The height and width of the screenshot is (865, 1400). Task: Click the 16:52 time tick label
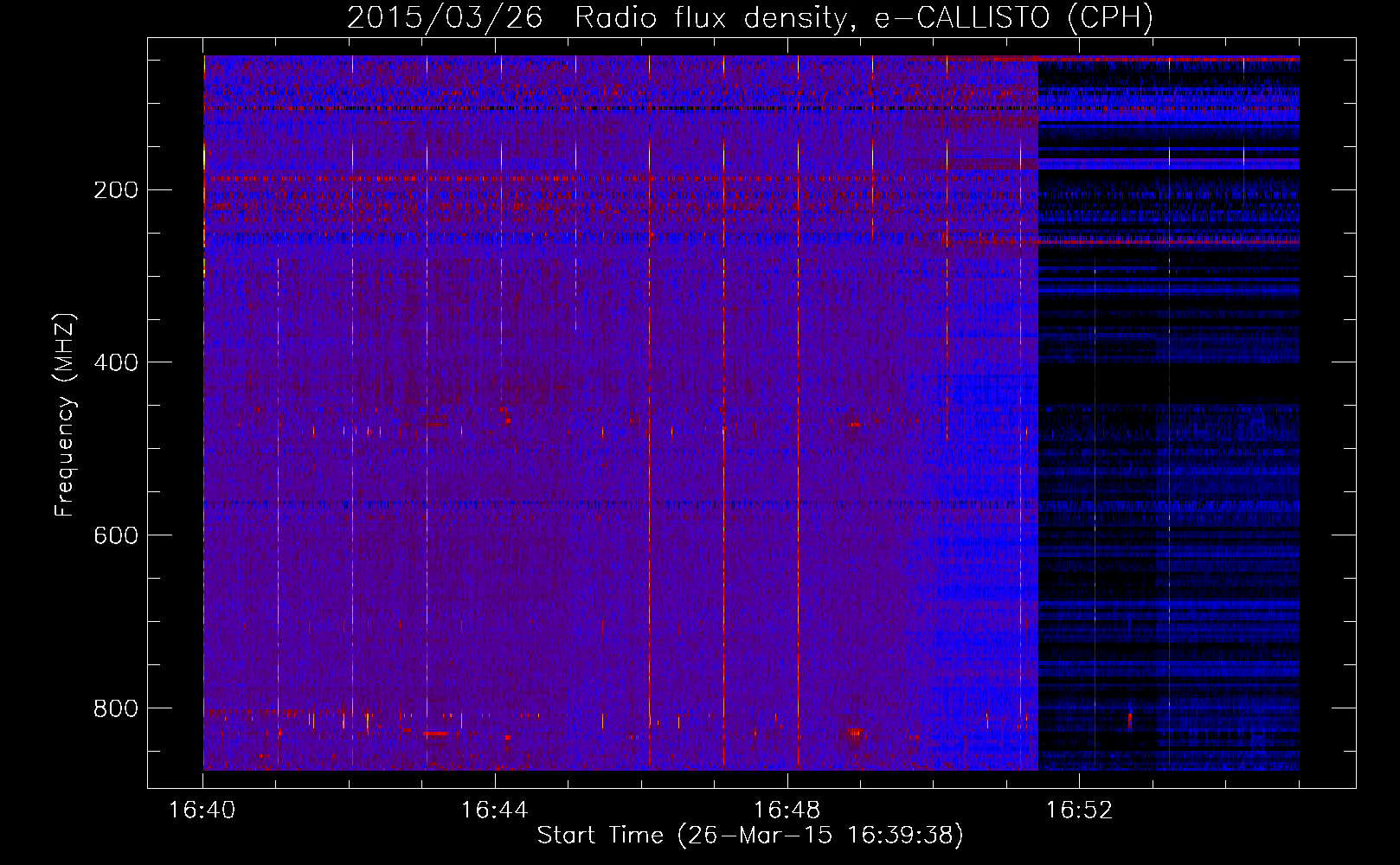coord(1079,811)
